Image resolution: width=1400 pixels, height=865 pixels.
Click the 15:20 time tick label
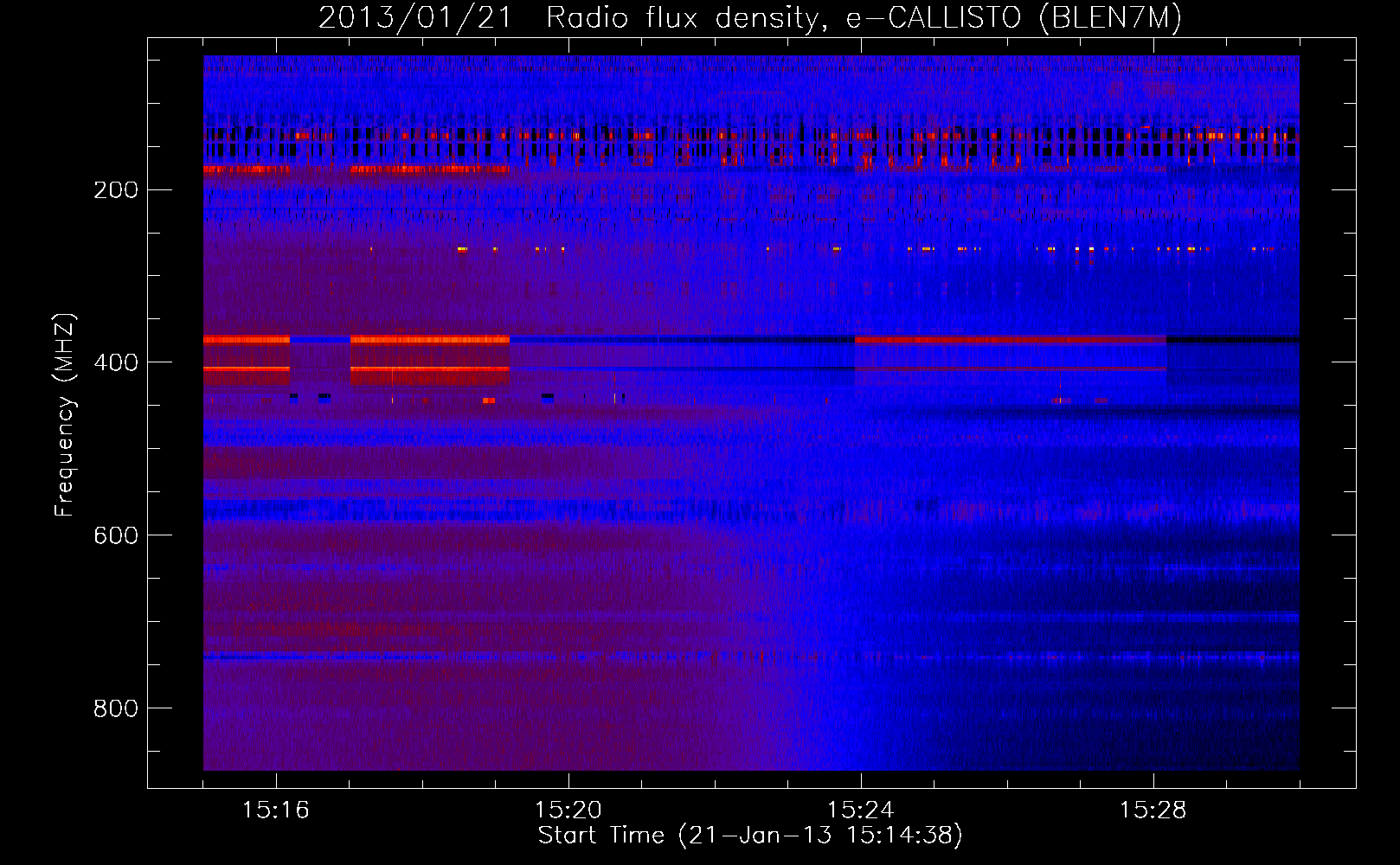[568, 811]
